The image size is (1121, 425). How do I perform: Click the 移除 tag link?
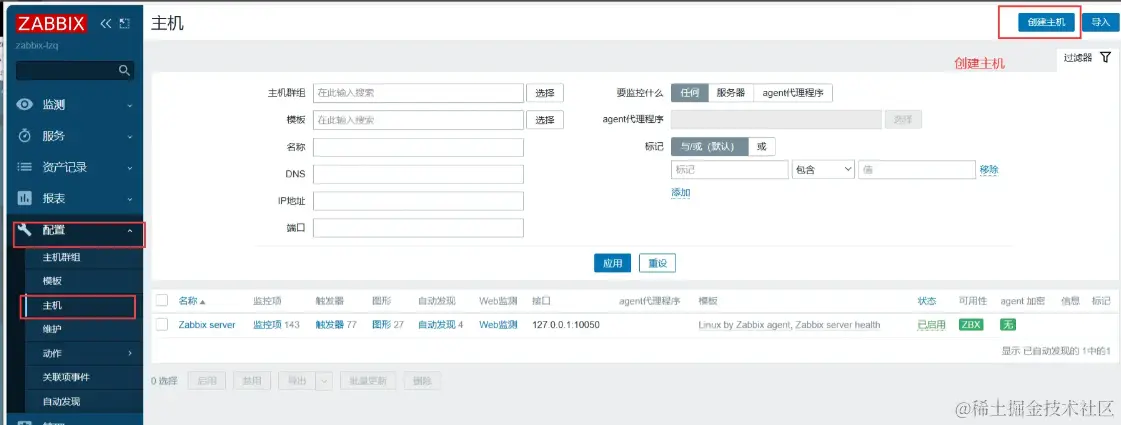click(x=989, y=170)
